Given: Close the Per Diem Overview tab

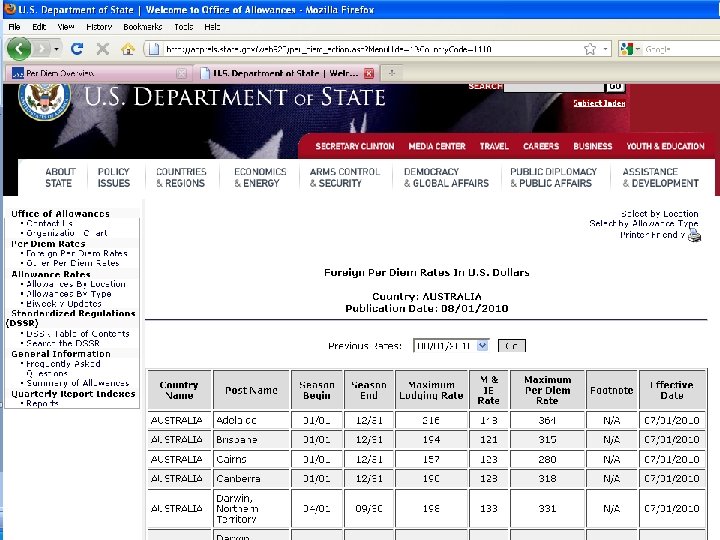Looking at the screenshot, I should [x=182, y=73].
